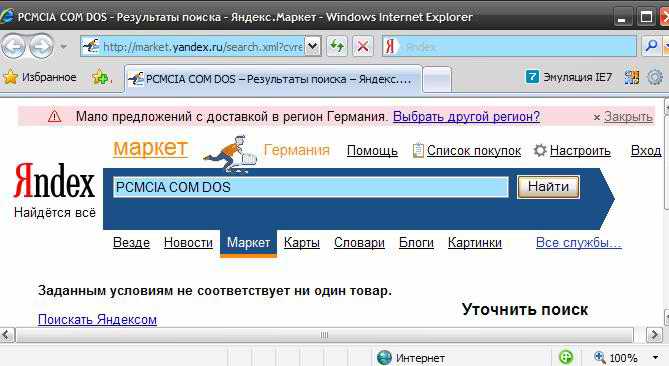
Task: Add to favorites bar star-plus icon
Action: coord(101,77)
